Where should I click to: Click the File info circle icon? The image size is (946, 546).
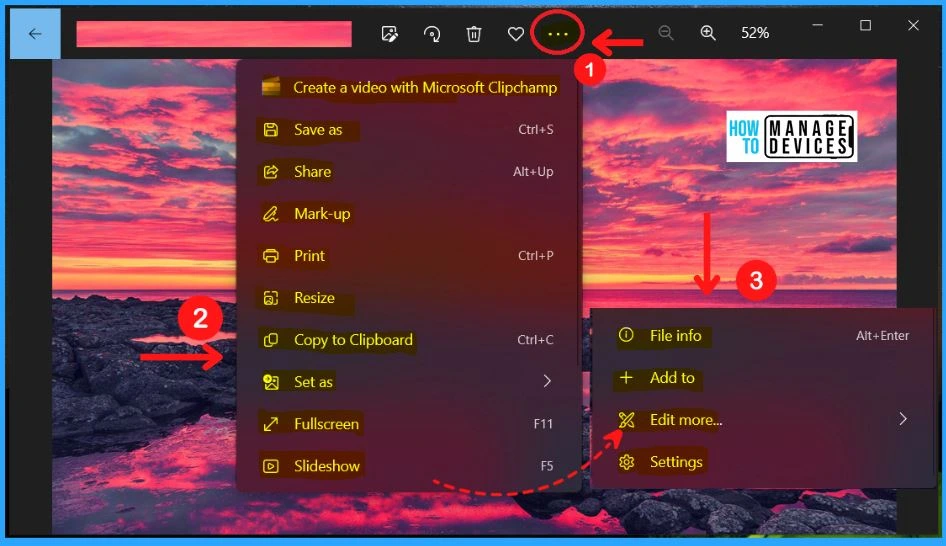tap(626, 334)
